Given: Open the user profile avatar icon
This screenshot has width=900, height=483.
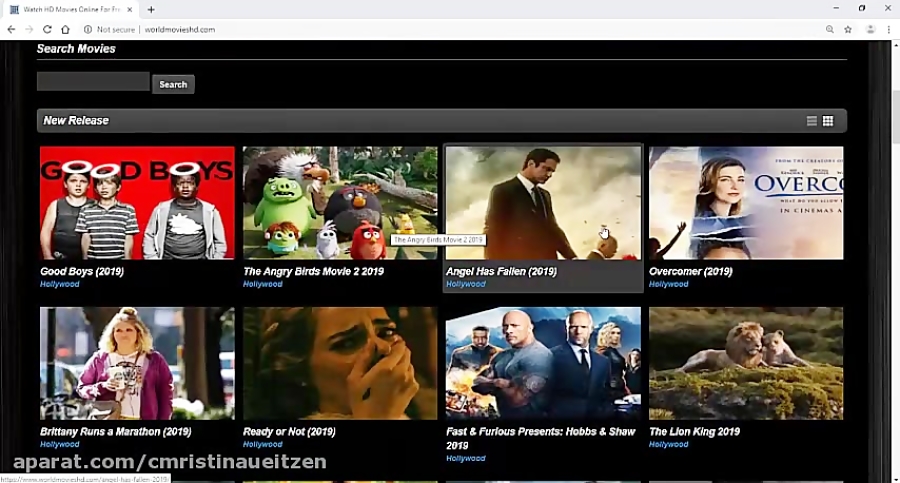Looking at the screenshot, I should 870,30.
